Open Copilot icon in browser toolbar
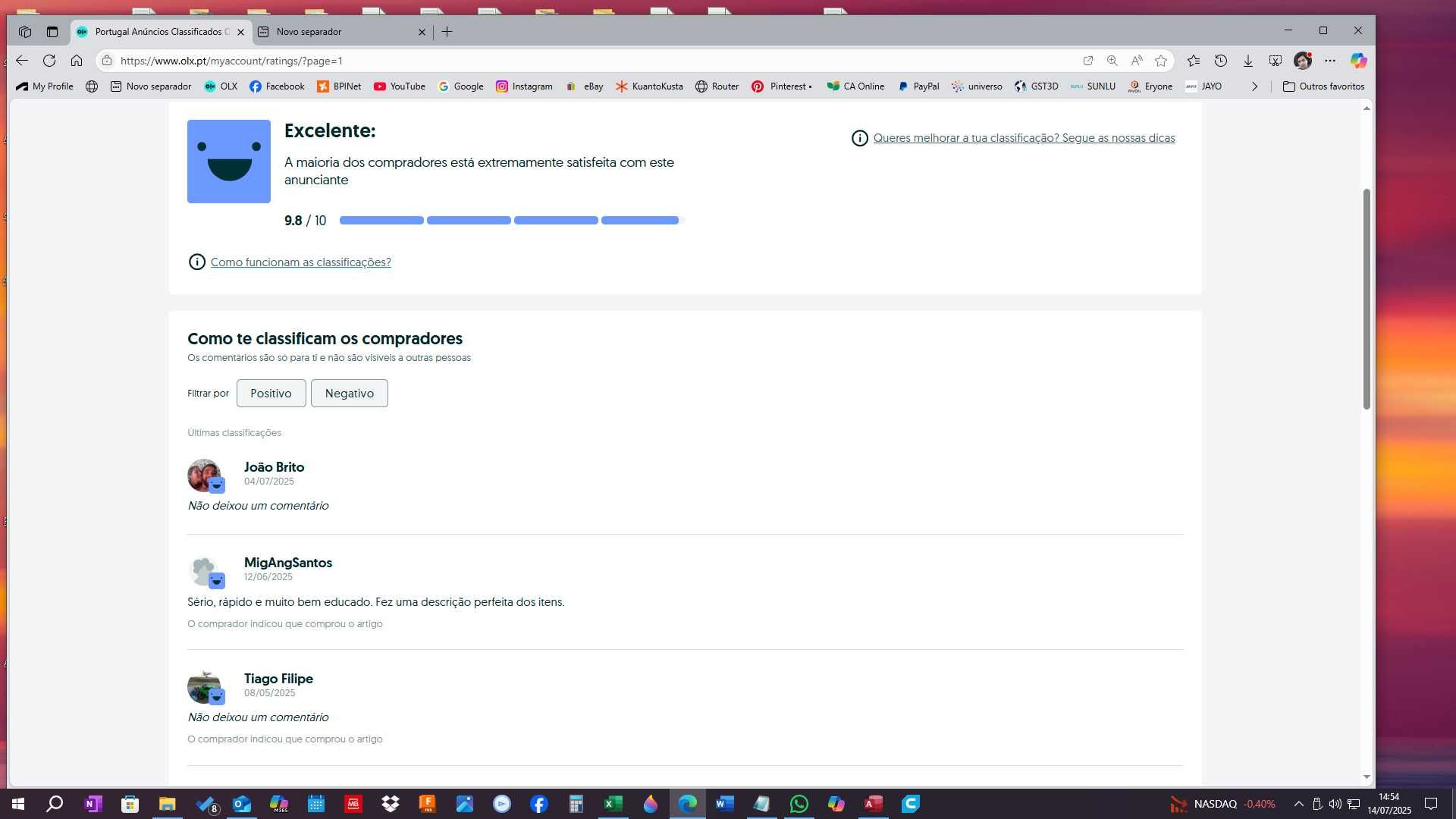 (x=1358, y=61)
